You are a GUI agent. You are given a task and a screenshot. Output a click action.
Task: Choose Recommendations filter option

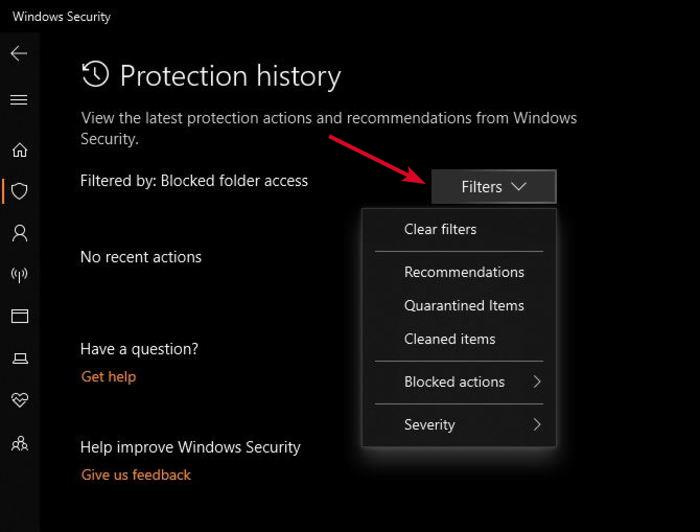tap(464, 272)
